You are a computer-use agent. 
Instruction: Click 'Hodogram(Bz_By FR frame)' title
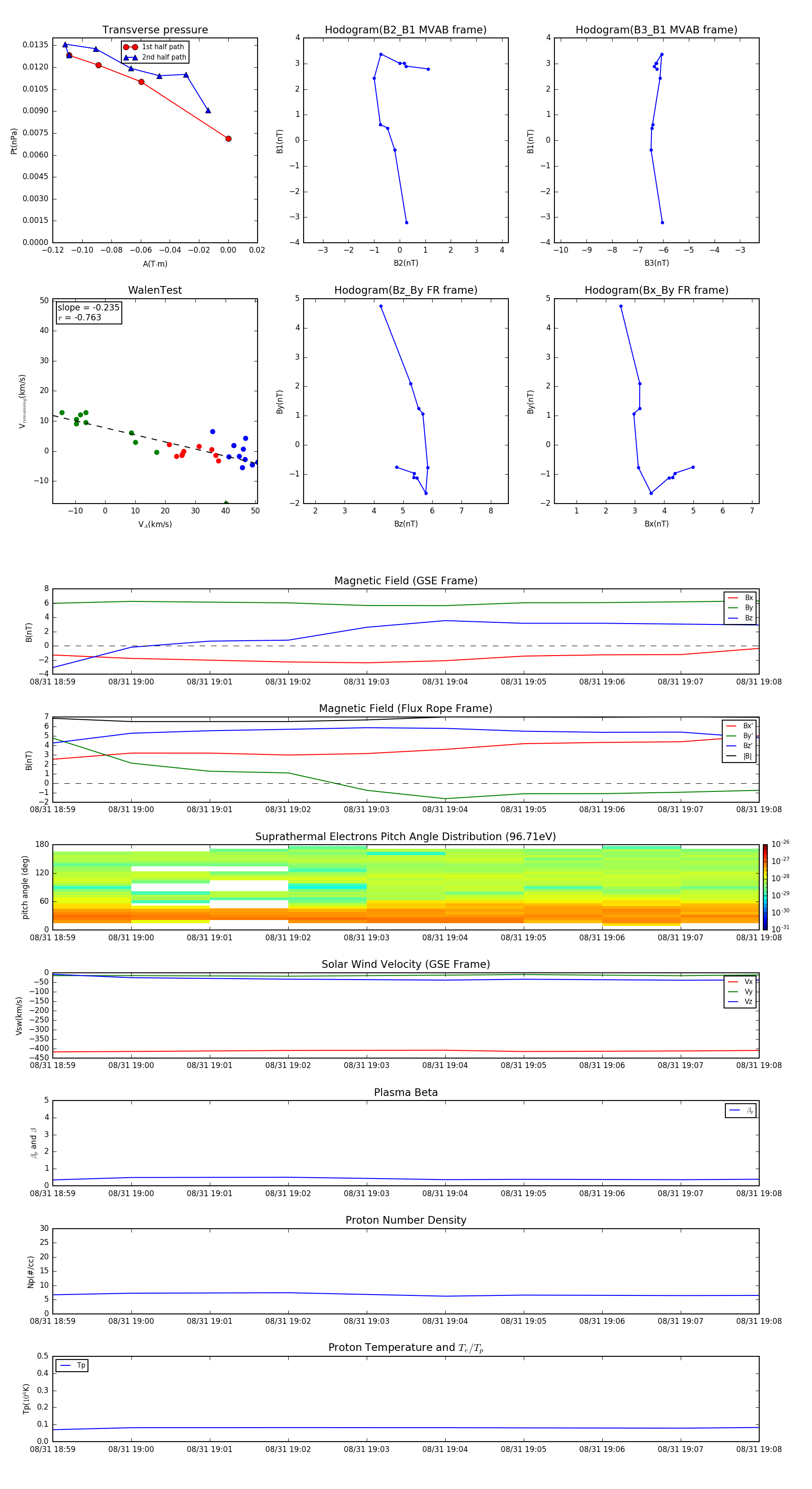pyautogui.click(x=406, y=290)
